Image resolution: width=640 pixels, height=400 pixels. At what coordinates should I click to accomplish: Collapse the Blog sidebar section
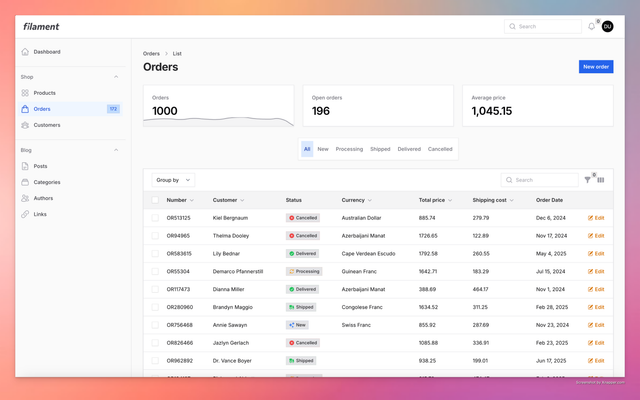click(116, 150)
